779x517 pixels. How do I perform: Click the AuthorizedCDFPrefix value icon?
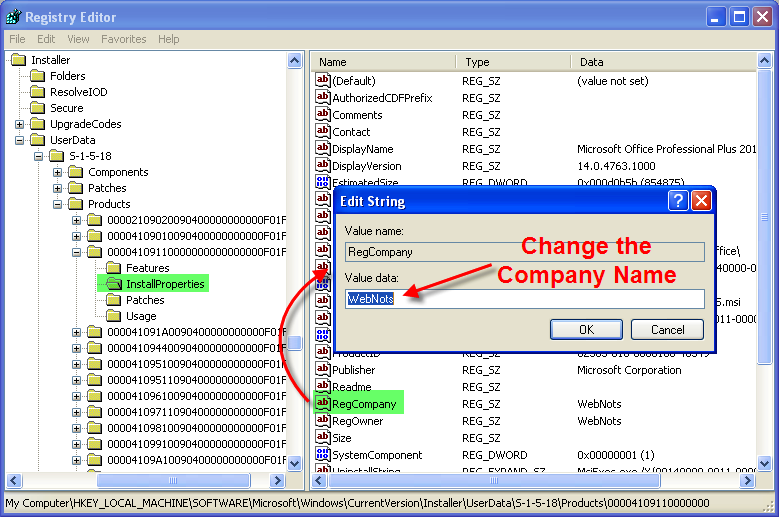point(323,97)
